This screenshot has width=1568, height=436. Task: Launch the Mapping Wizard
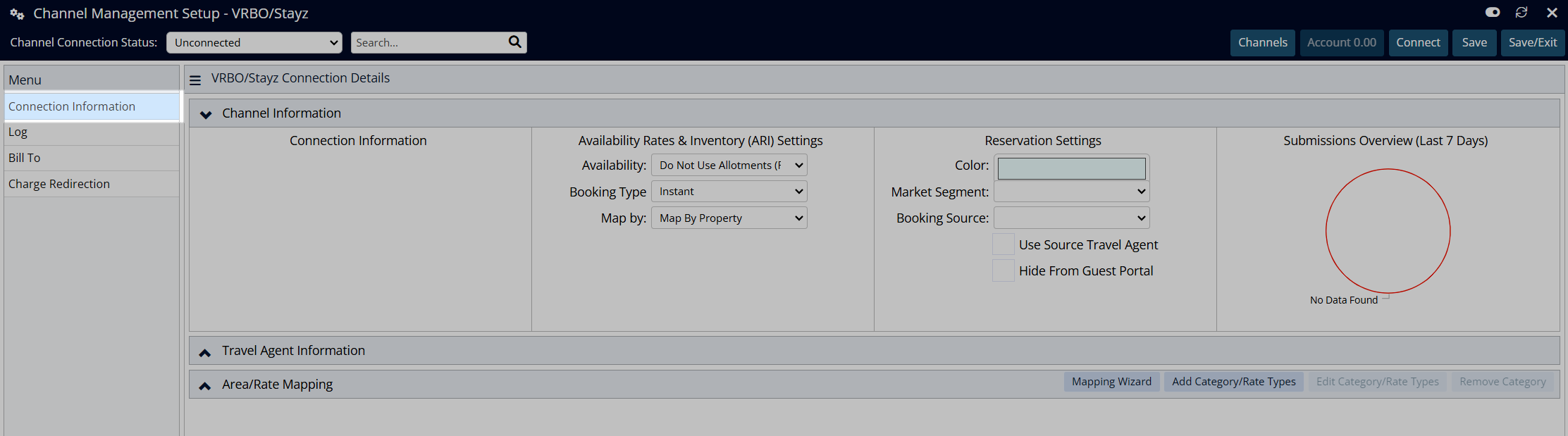tap(1112, 382)
